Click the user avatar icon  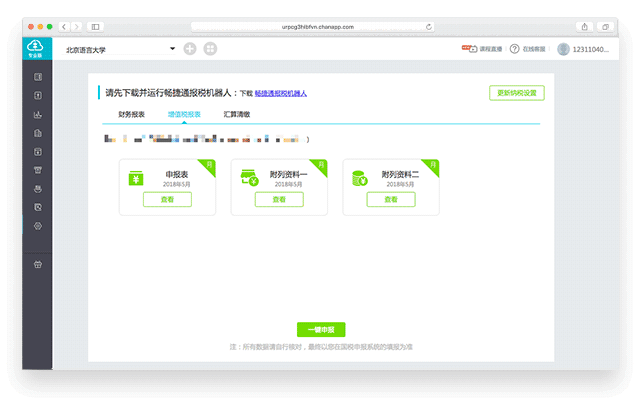coord(563,49)
